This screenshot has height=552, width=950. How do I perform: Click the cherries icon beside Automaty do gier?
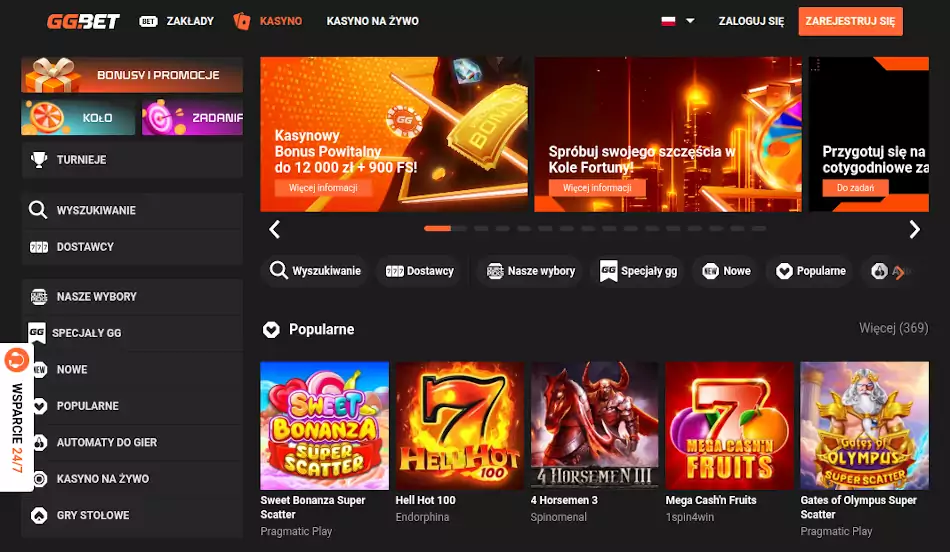click(x=40, y=442)
